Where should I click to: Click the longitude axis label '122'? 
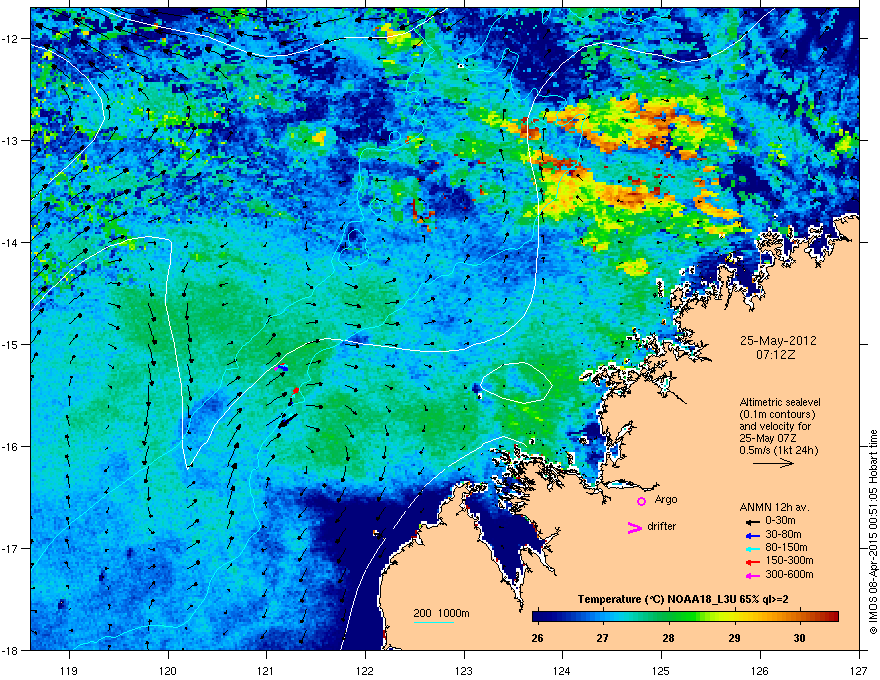(365, 670)
